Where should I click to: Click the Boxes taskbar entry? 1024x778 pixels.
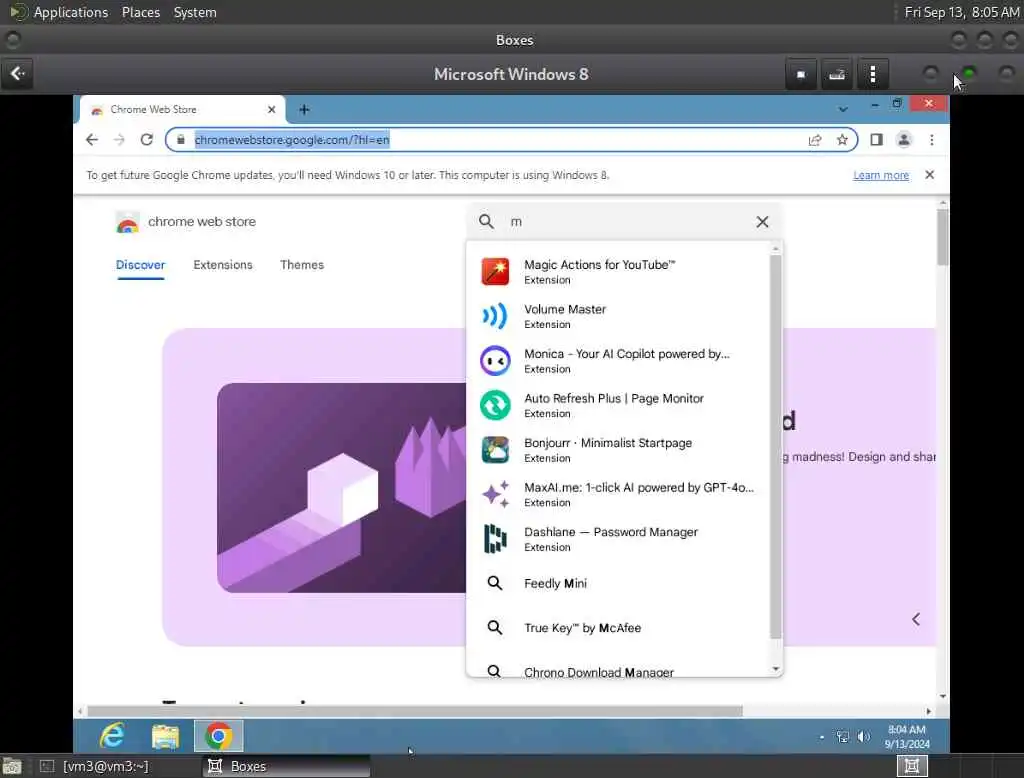(286, 766)
